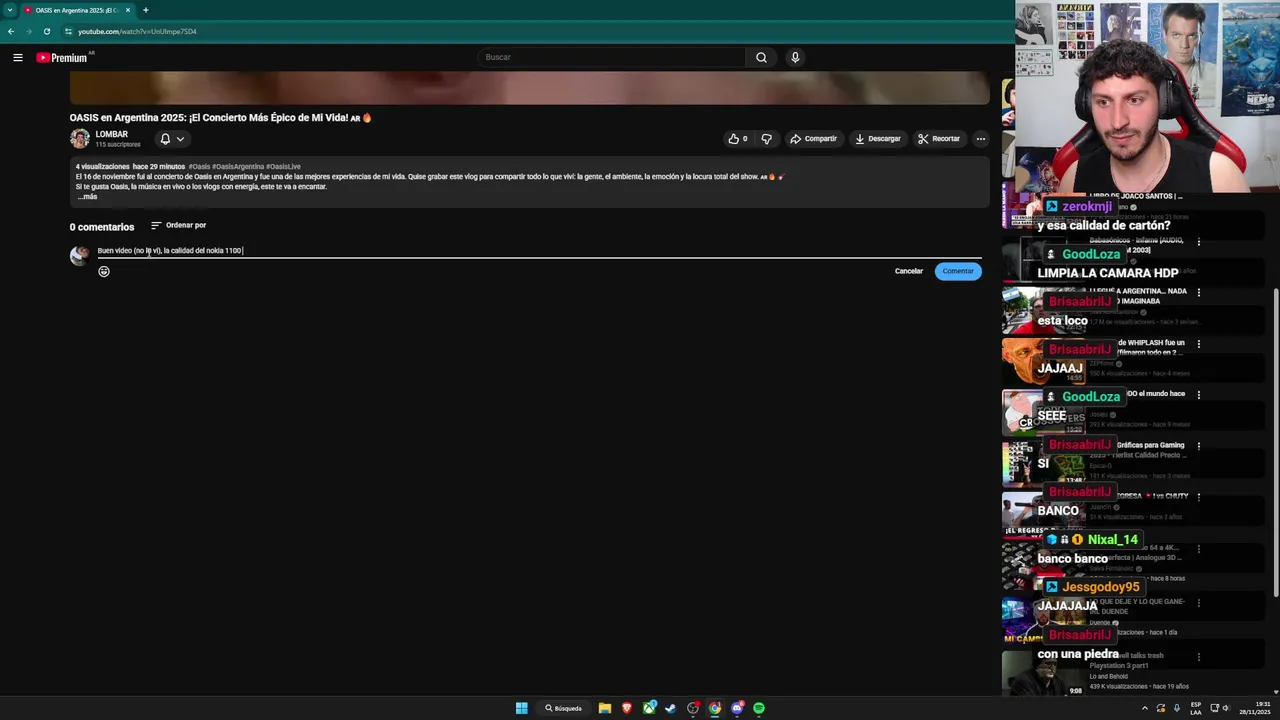
Task: Open the LOMBAR channel name link
Action: tap(112, 134)
